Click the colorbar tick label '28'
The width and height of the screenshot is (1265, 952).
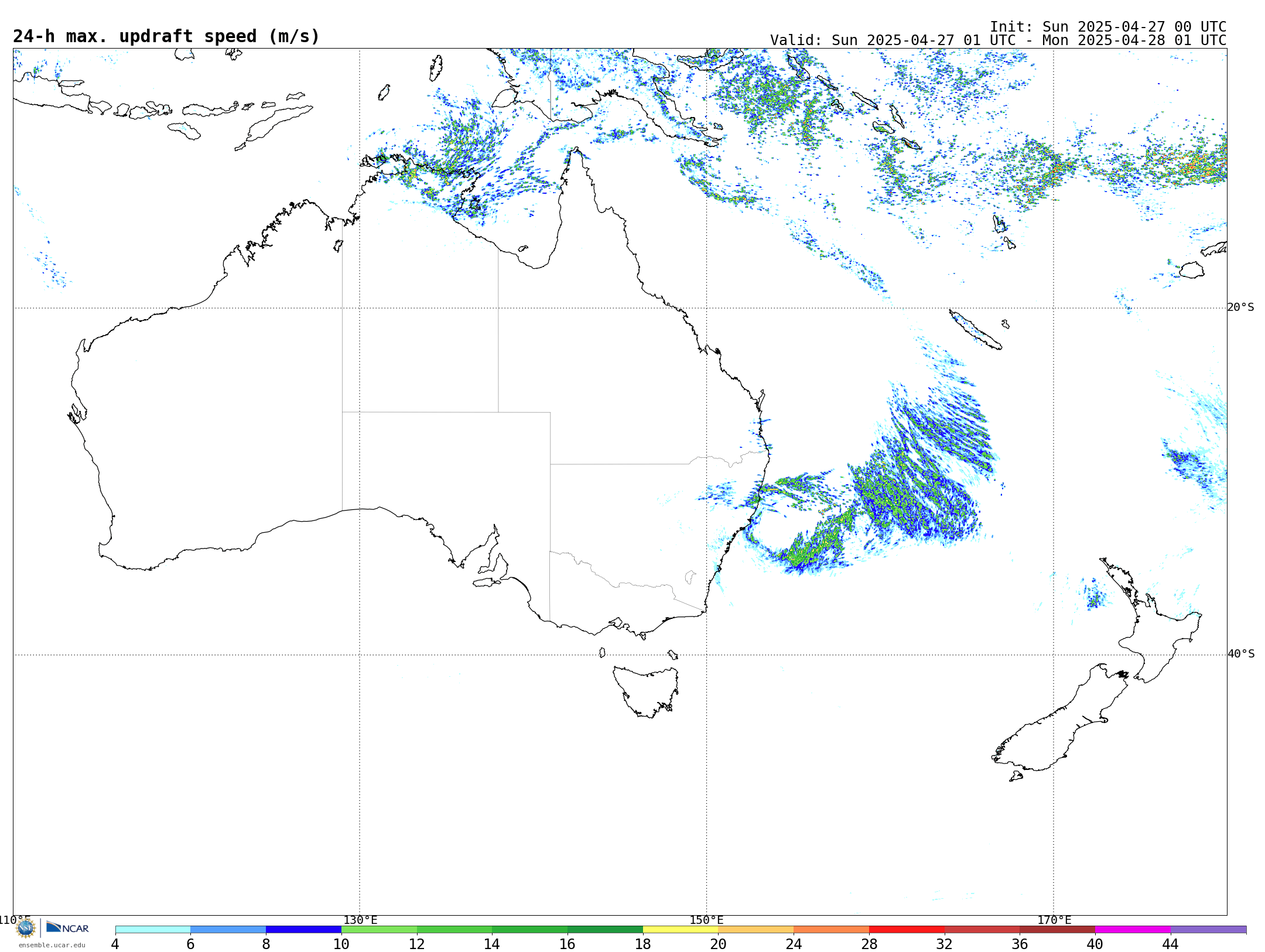pos(869,944)
